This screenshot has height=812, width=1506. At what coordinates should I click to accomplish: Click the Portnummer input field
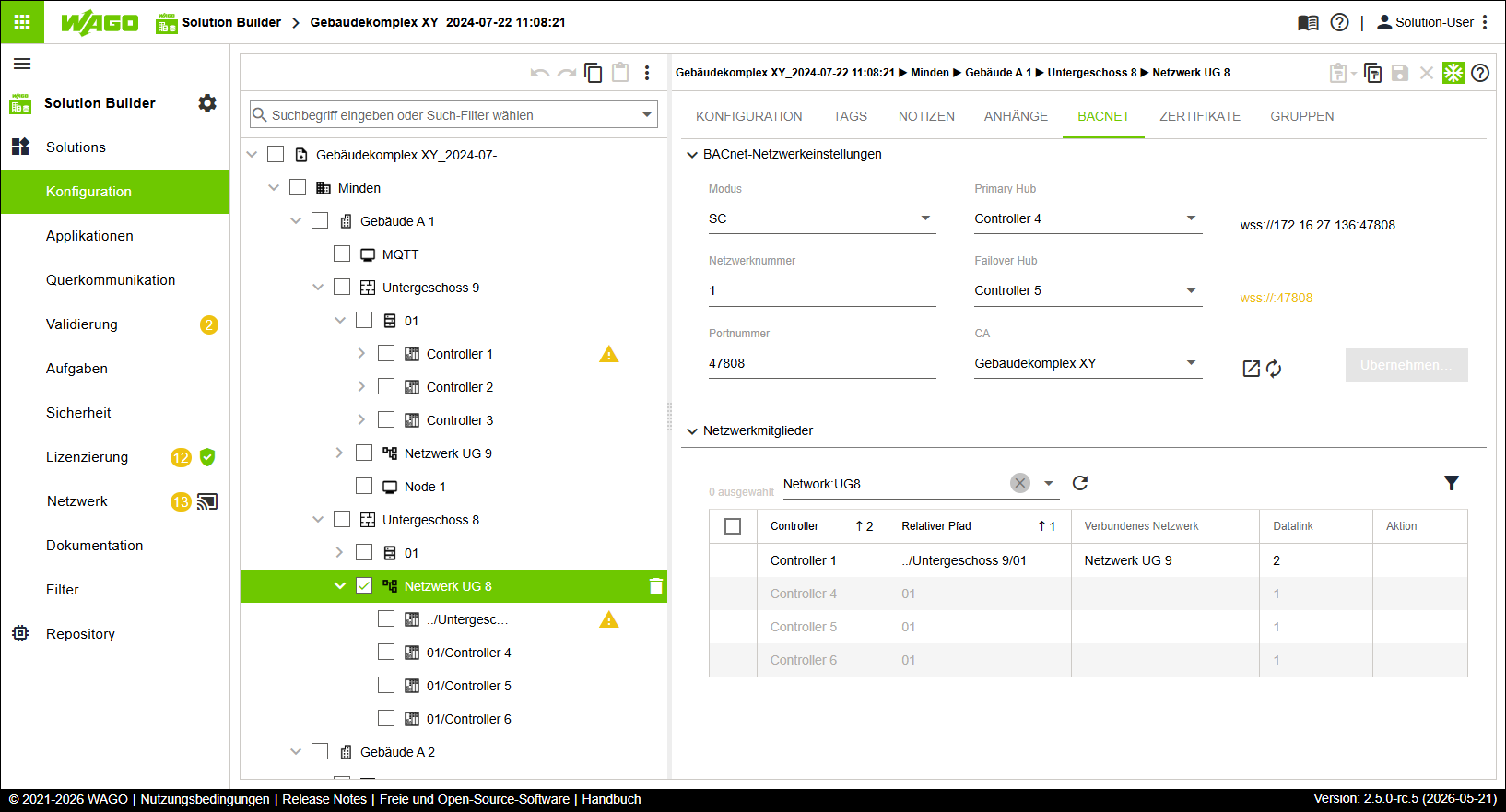point(822,363)
